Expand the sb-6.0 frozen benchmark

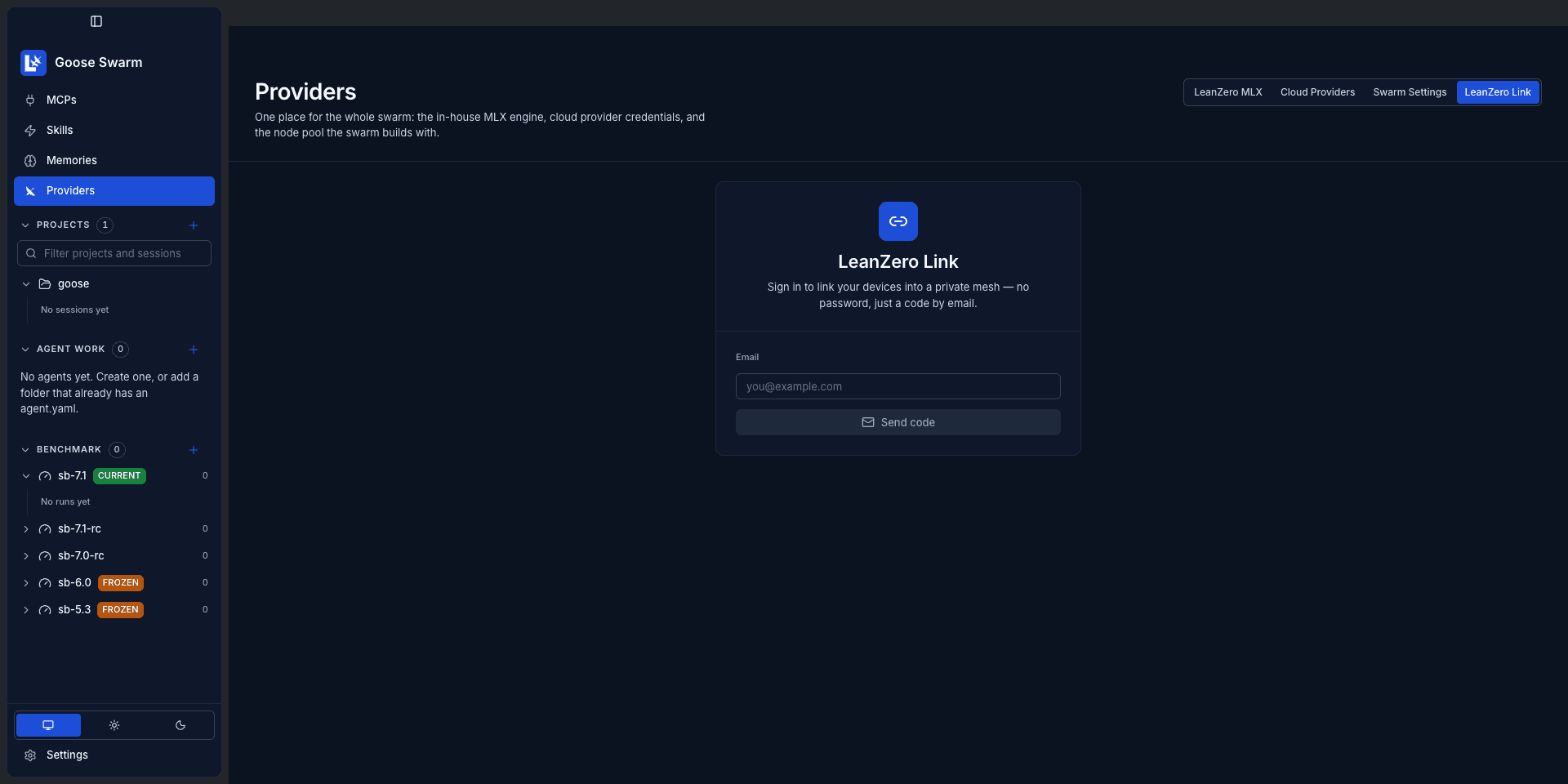[26, 583]
